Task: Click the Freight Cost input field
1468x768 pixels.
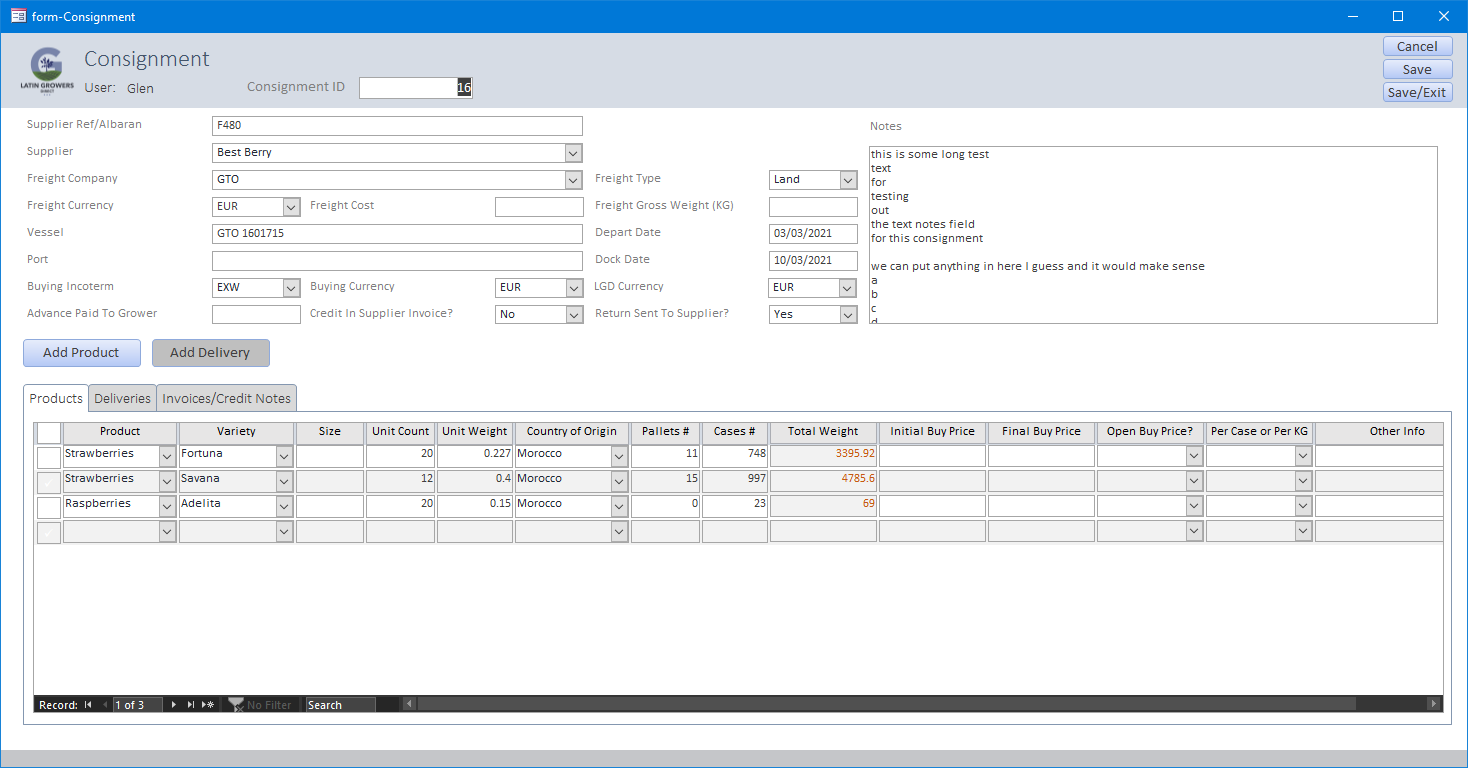Action: pyautogui.click(x=539, y=207)
